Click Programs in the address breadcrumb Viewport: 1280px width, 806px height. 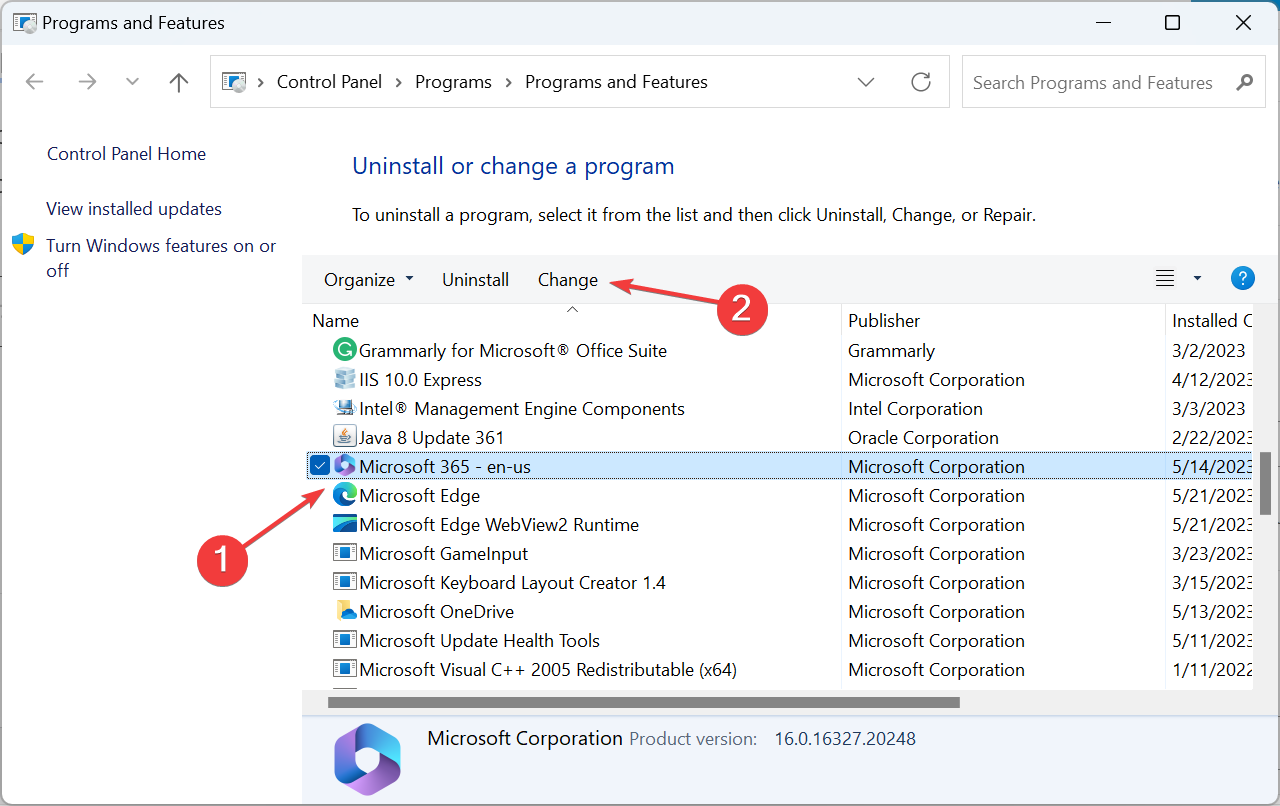453,82
